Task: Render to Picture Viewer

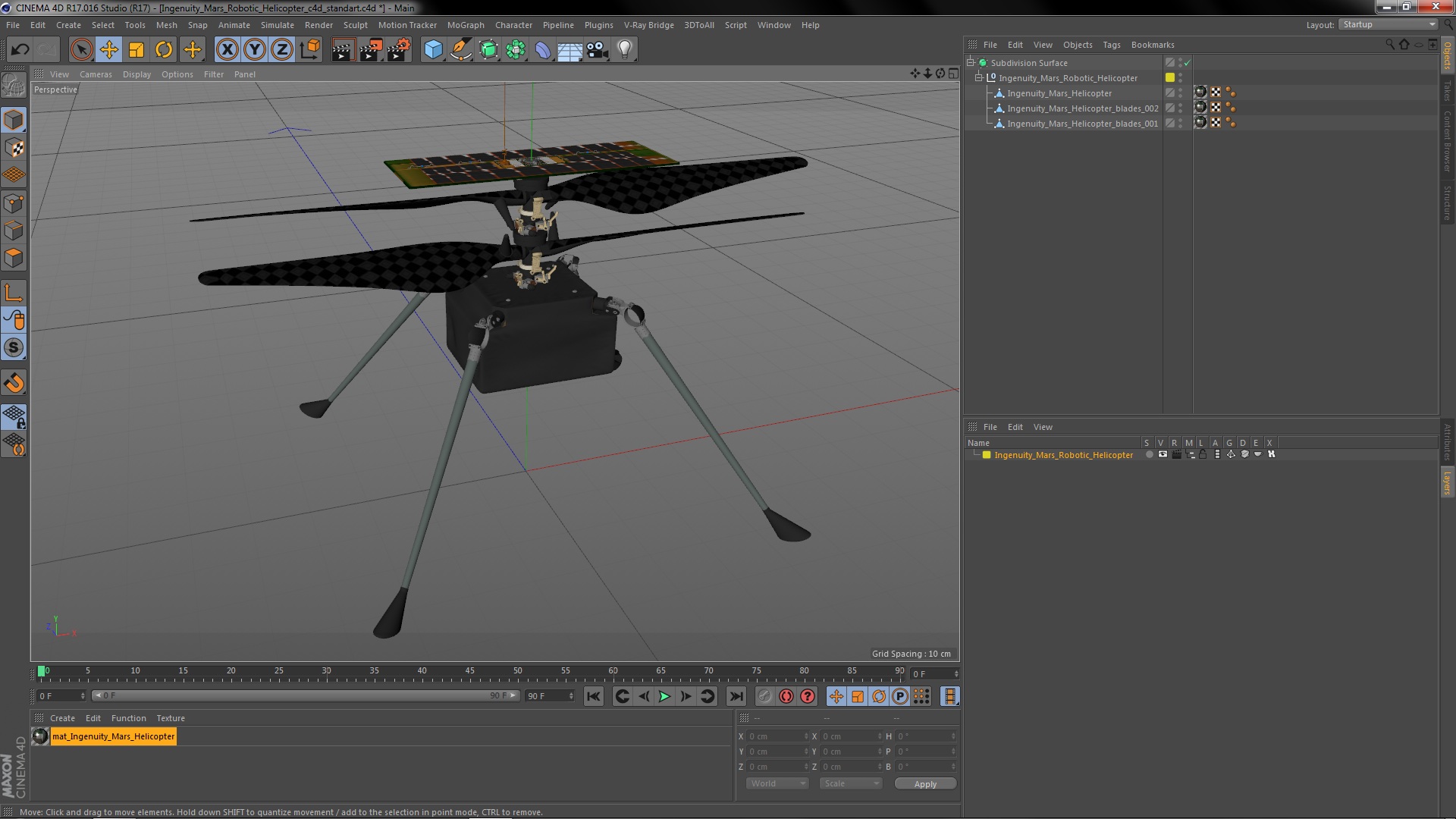Action: (x=371, y=50)
